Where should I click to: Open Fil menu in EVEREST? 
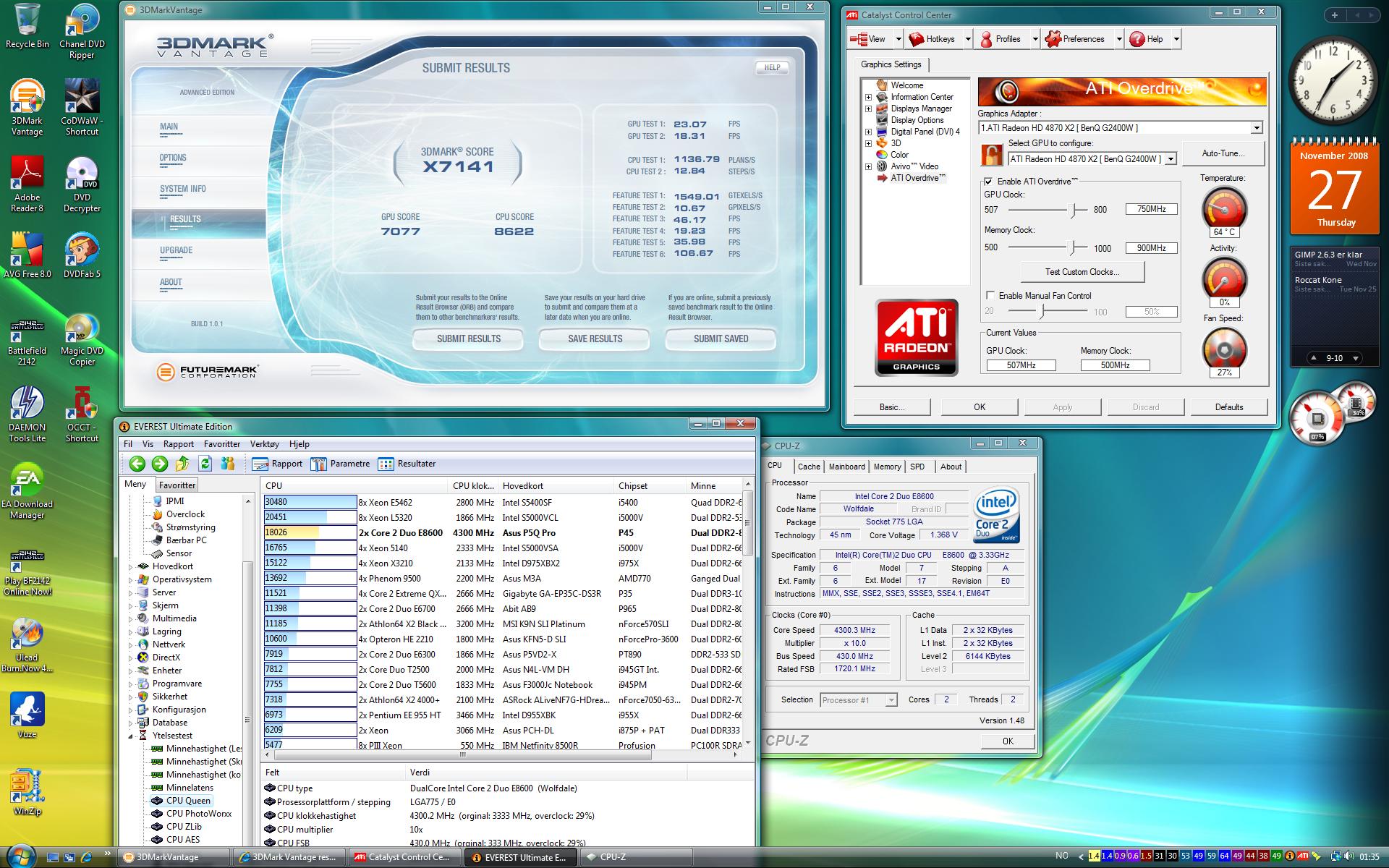pos(128,444)
